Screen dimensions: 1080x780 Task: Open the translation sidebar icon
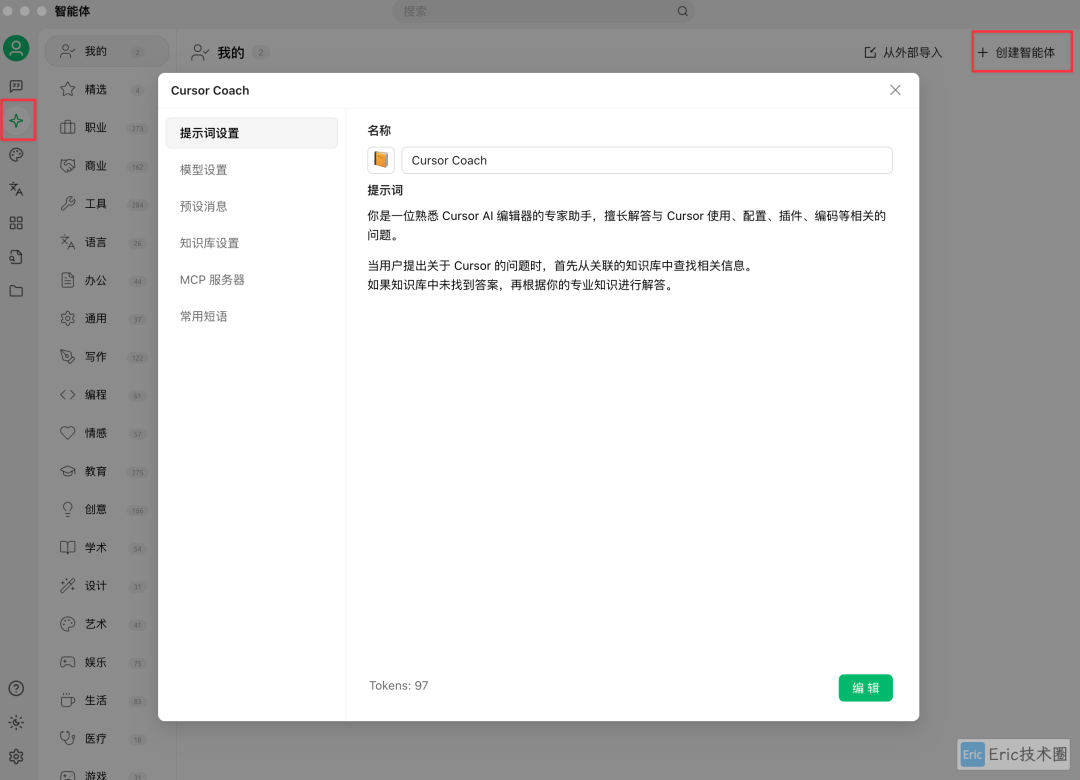(x=16, y=188)
